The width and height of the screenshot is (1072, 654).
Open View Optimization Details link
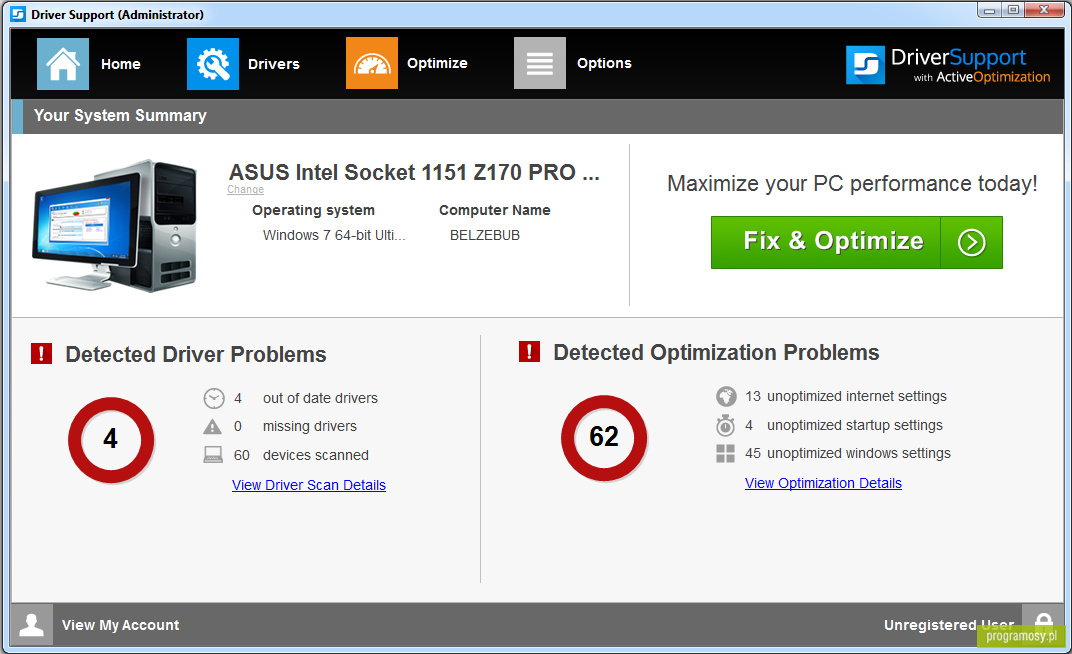click(823, 483)
